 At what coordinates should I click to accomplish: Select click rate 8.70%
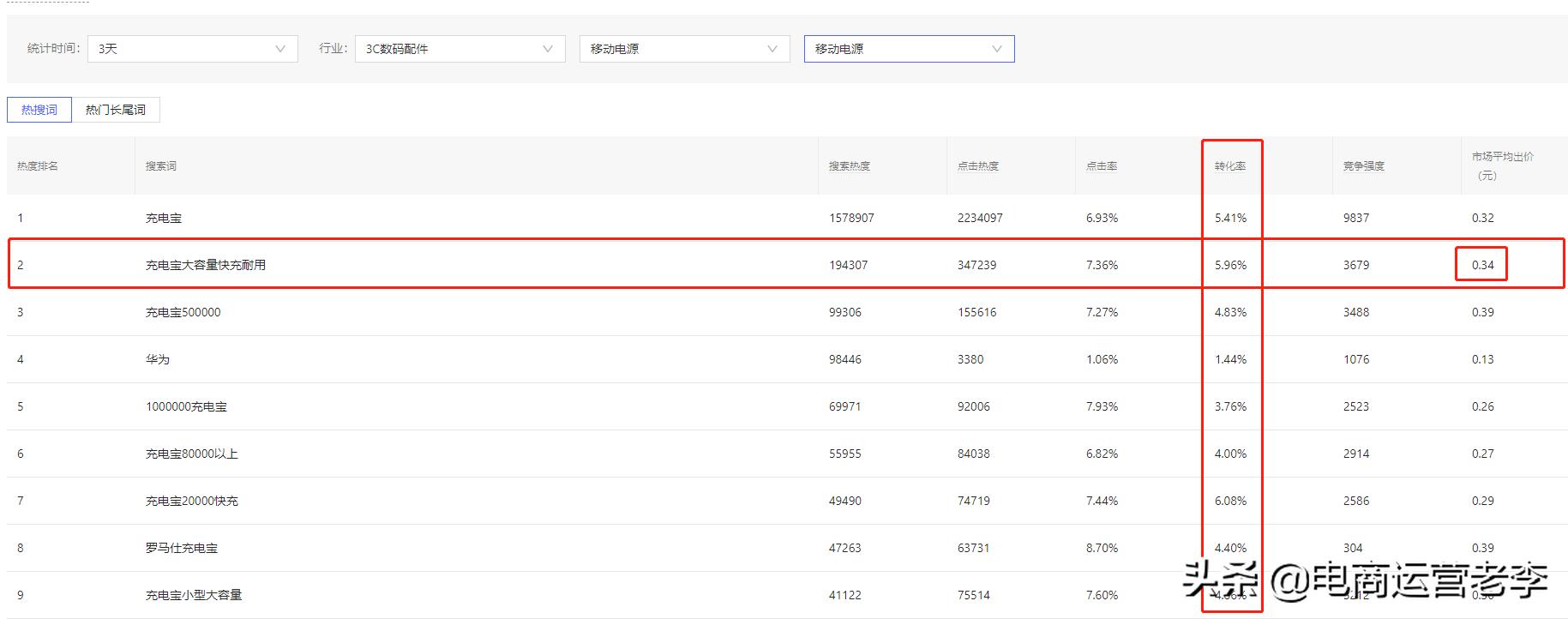coord(1102,548)
